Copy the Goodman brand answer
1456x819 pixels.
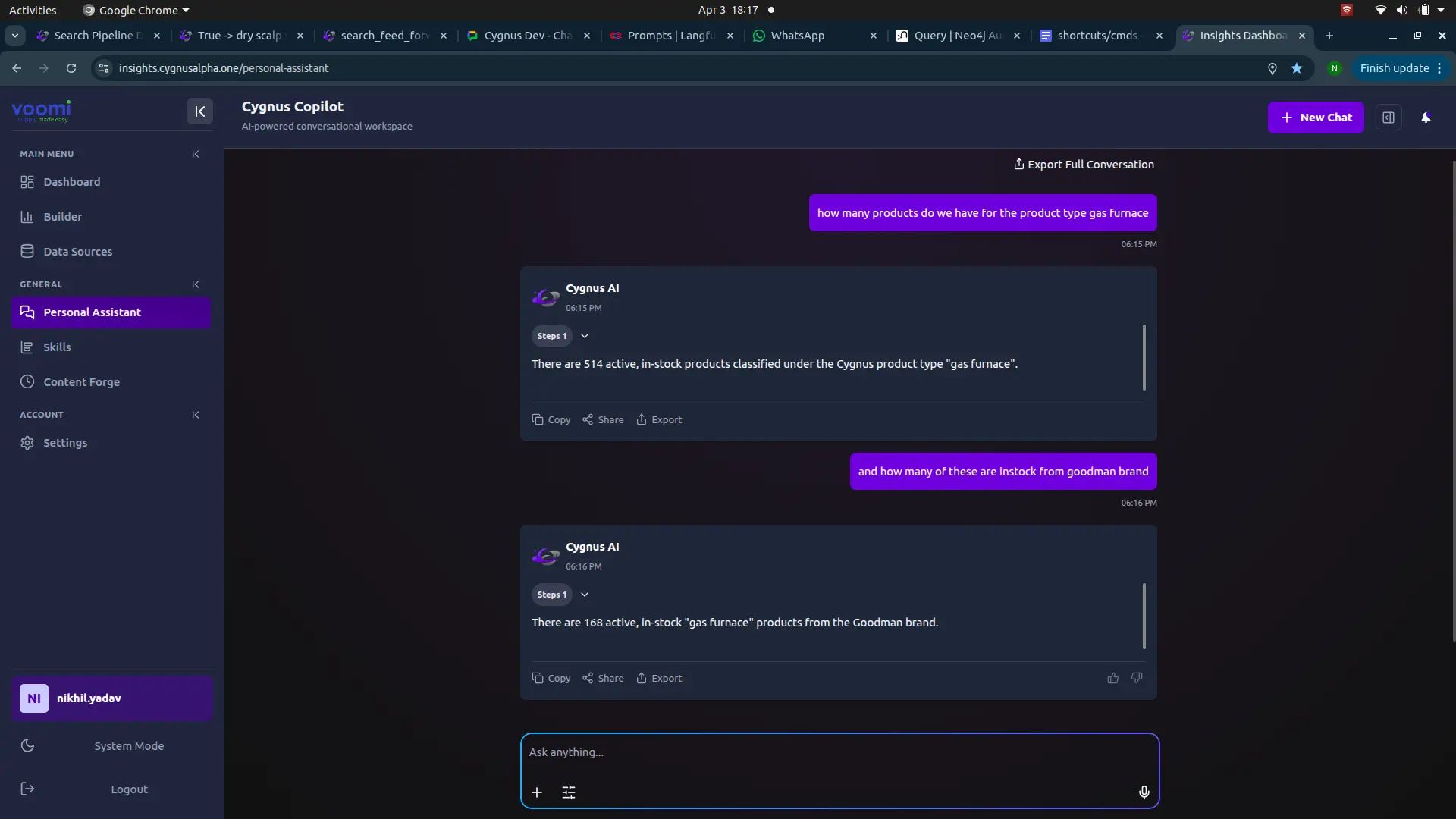[x=551, y=679]
